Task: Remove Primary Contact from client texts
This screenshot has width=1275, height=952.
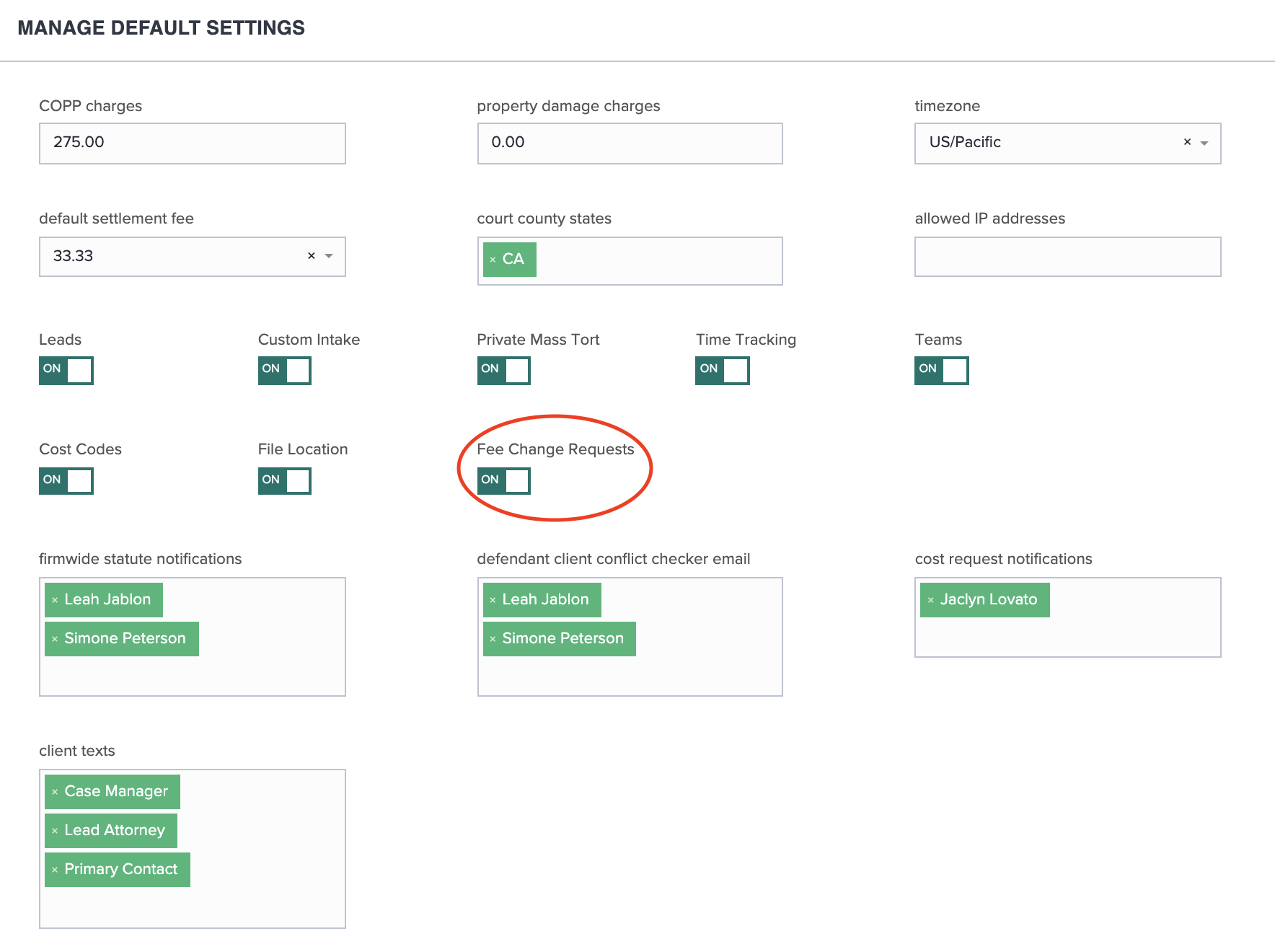Action: pyautogui.click(x=55, y=868)
